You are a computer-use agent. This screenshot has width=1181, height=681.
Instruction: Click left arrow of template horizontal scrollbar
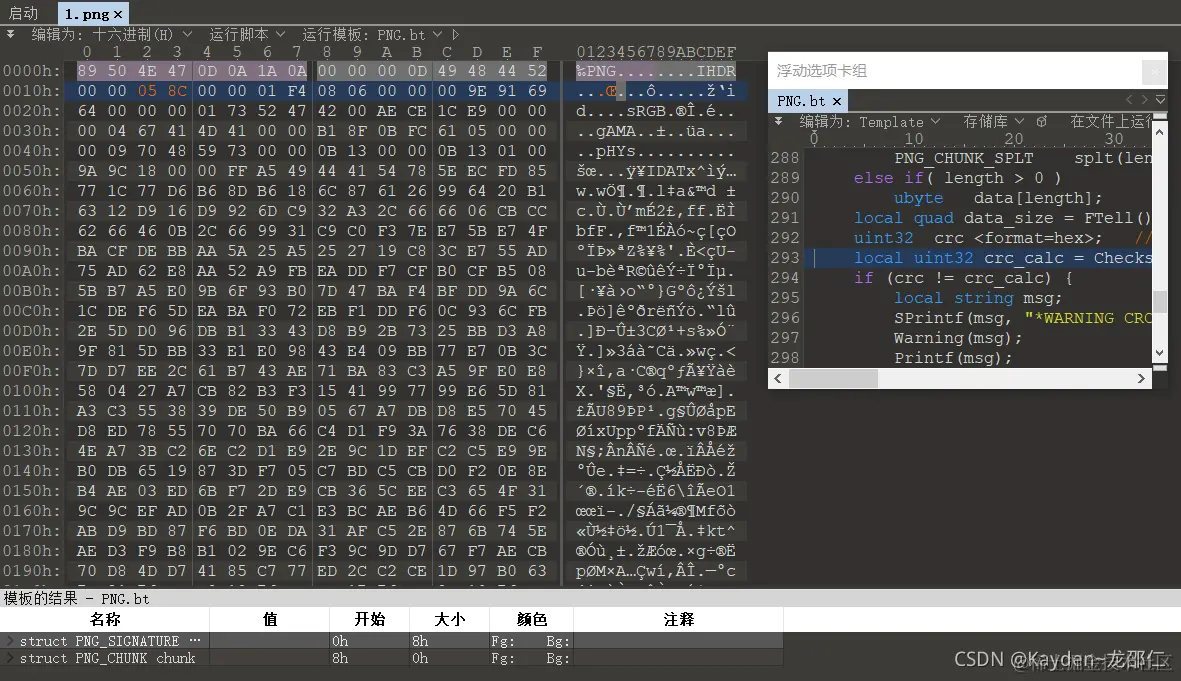tap(778, 379)
